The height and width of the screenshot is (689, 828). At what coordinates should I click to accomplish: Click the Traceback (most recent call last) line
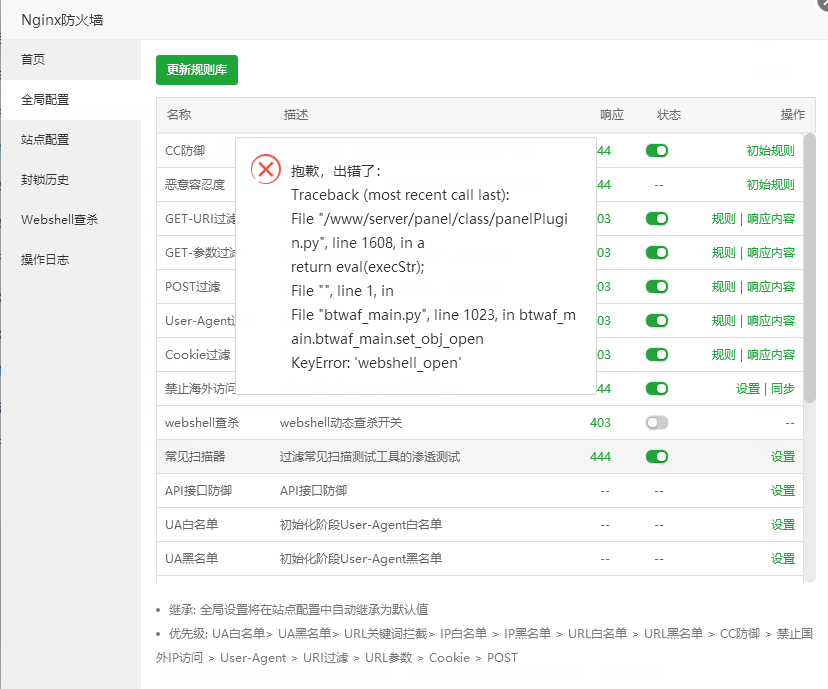click(400, 195)
